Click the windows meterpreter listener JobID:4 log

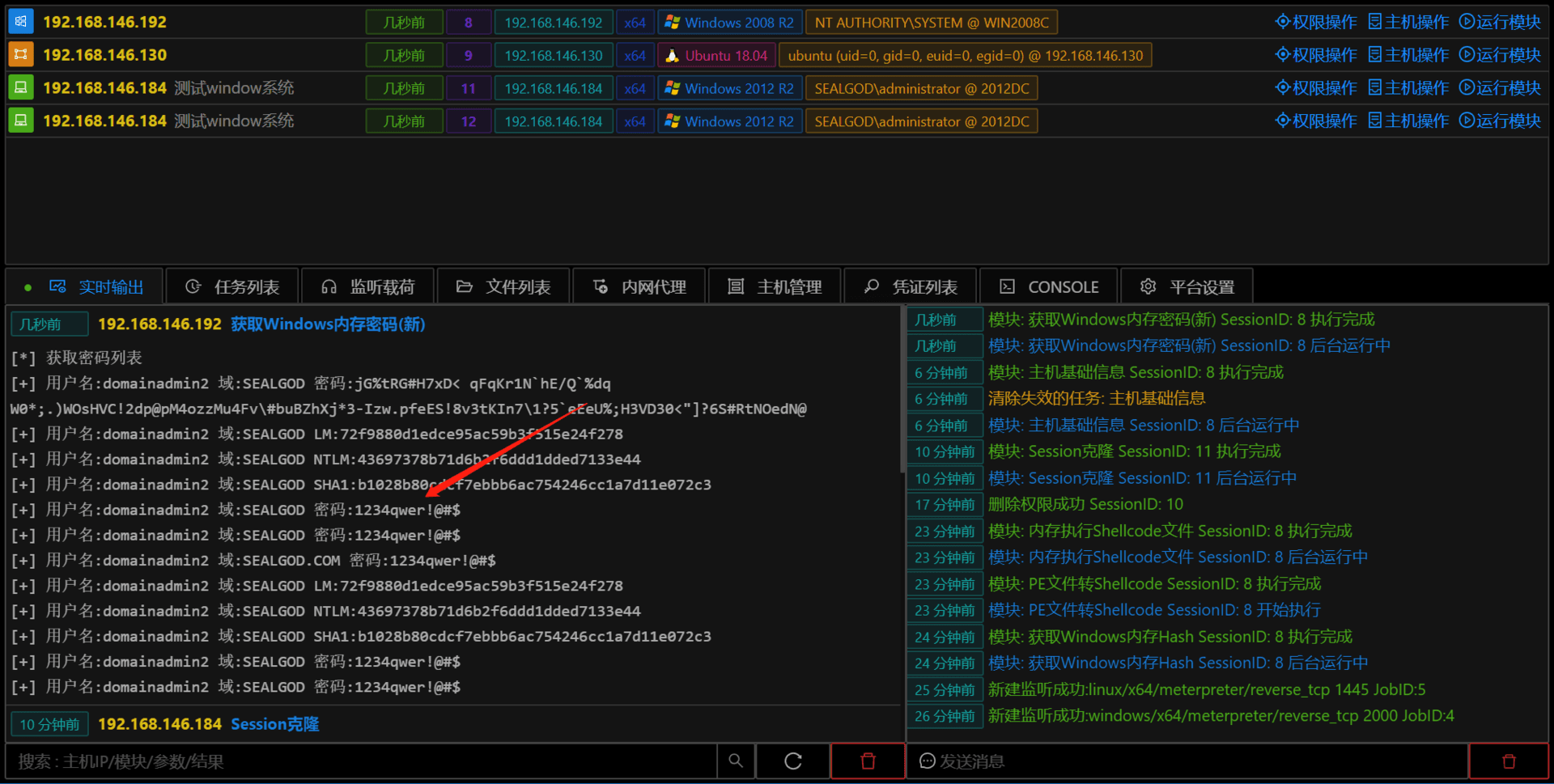(1221, 715)
